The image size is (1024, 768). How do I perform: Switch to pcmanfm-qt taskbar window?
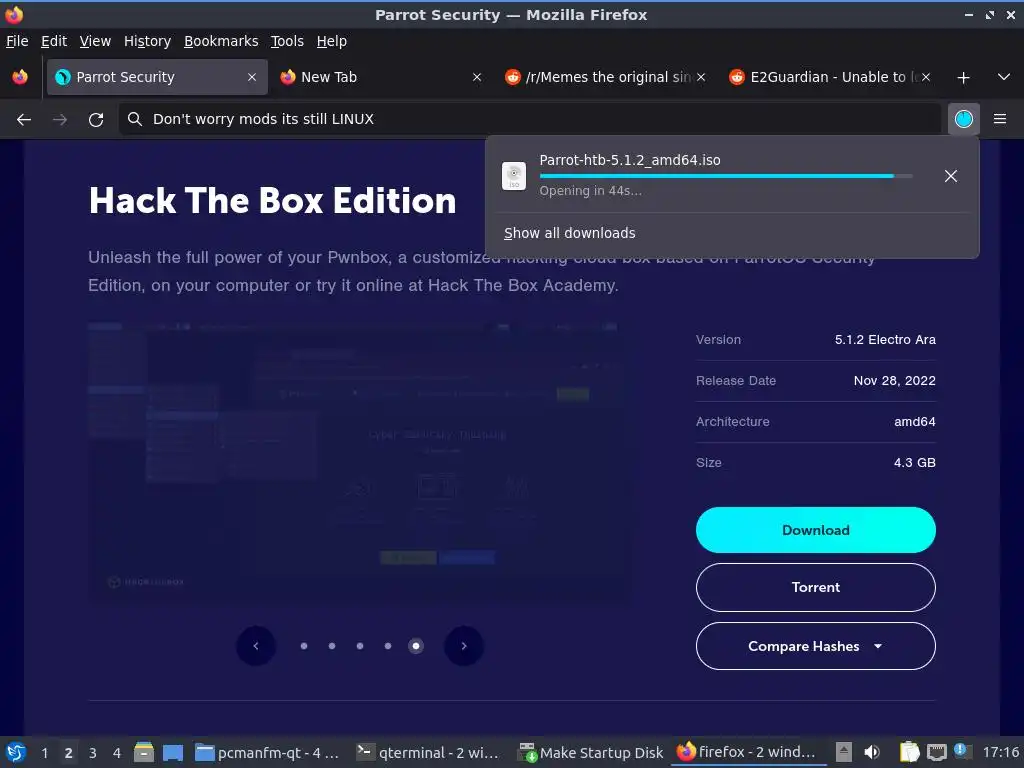(x=268, y=753)
